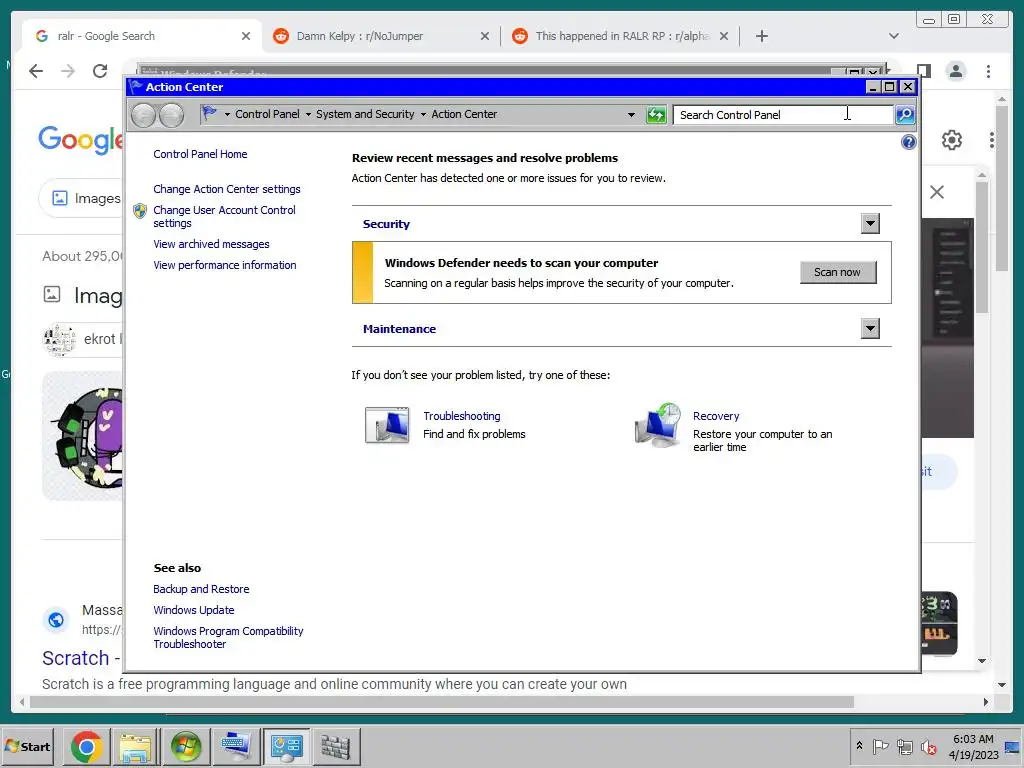Click show desktop icon at tray edge
The height and width of the screenshot is (768, 1024).
tap(1013, 746)
